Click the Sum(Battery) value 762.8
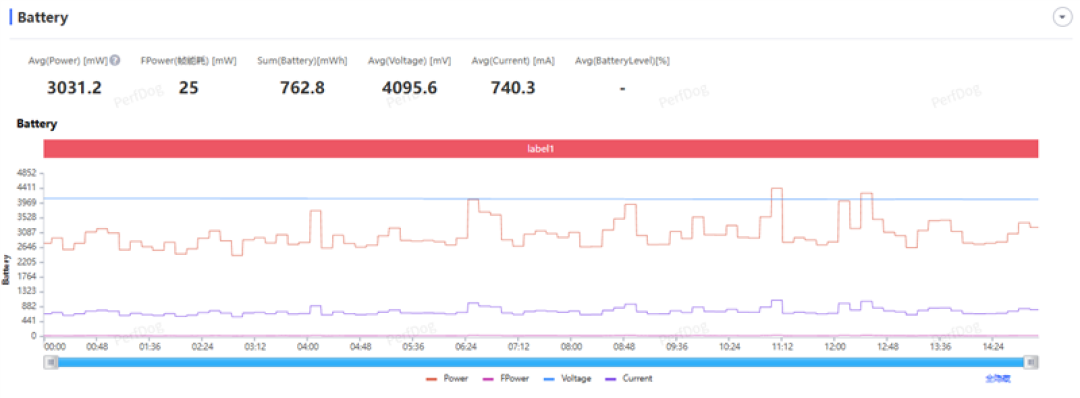The image size is (1080, 398). coord(302,88)
